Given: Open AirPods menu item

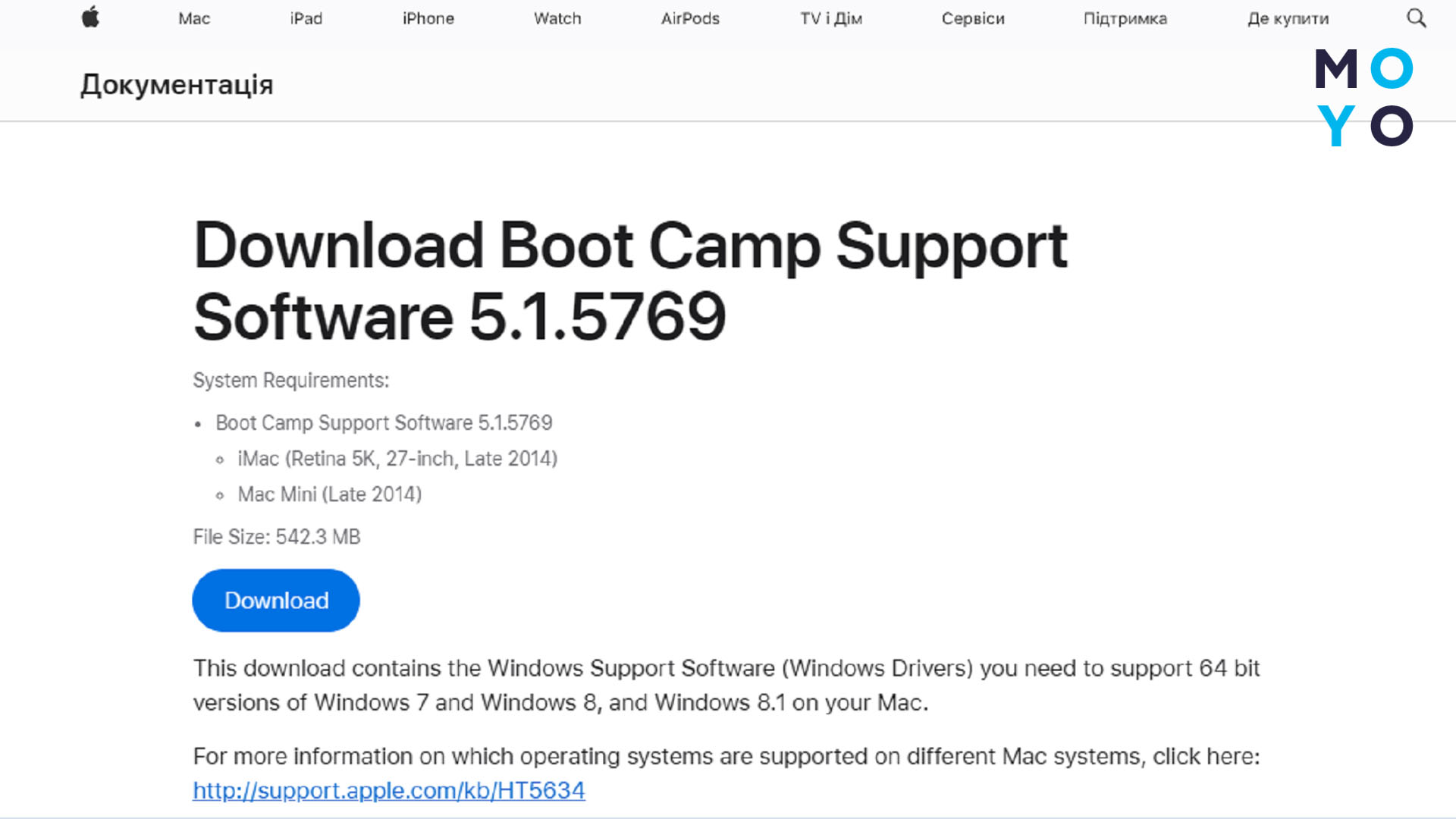Looking at the screenshot, I should point(691,18).
